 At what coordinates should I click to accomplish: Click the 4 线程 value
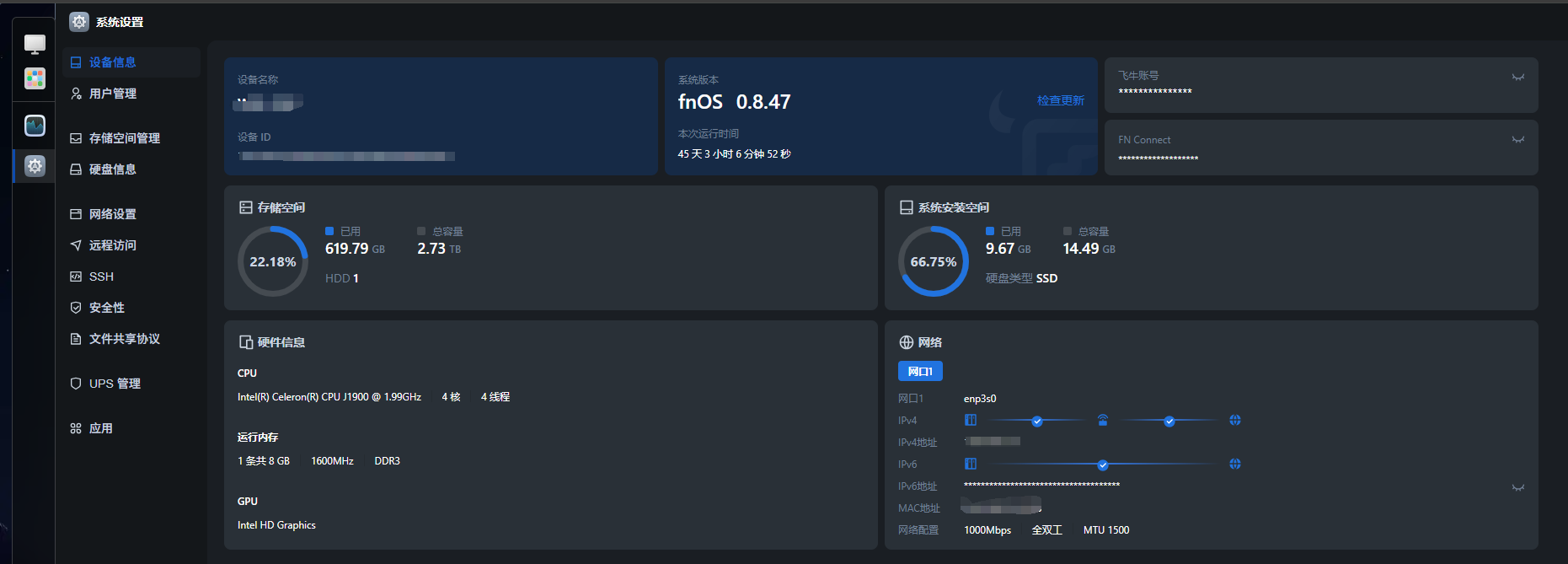[x=495, y=397]
